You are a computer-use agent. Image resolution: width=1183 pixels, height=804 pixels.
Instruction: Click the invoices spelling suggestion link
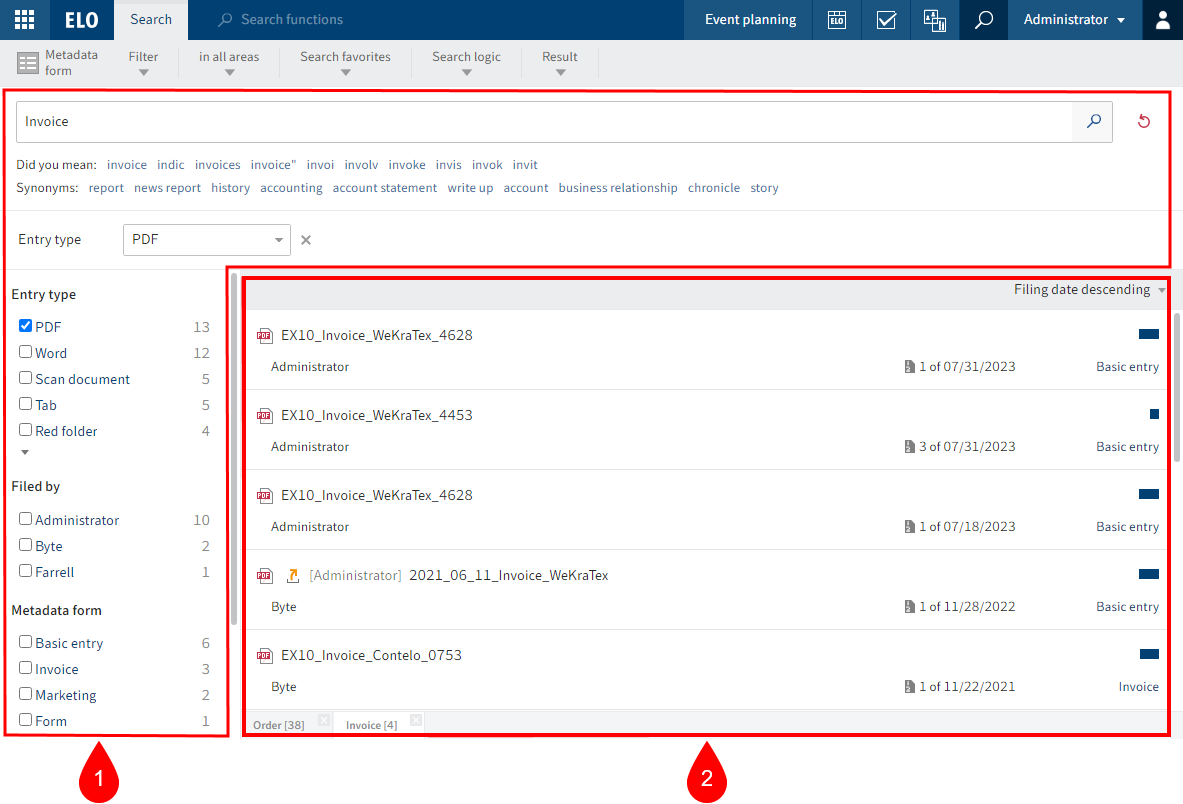pyautogui.click(x=217, y=164)
